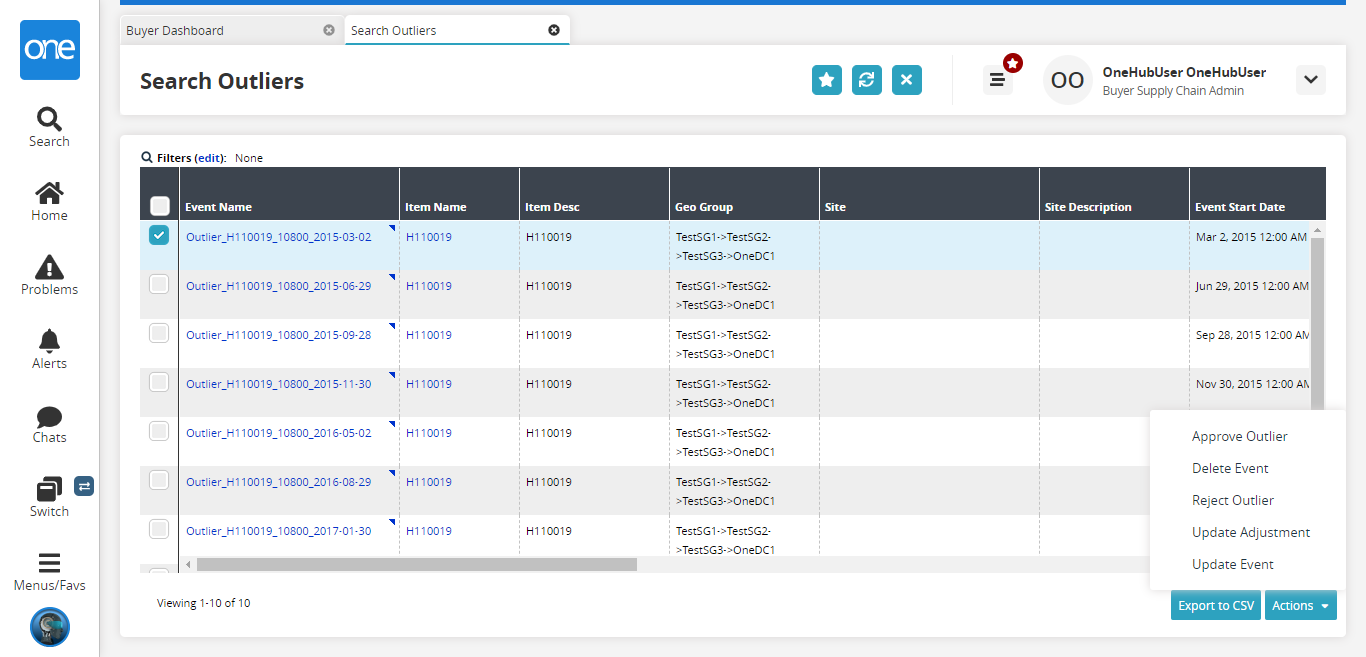Viewport: 1366px width, 657px height.
Task: Expand the user profile chevron dropdown
Action: [1310, 80]
